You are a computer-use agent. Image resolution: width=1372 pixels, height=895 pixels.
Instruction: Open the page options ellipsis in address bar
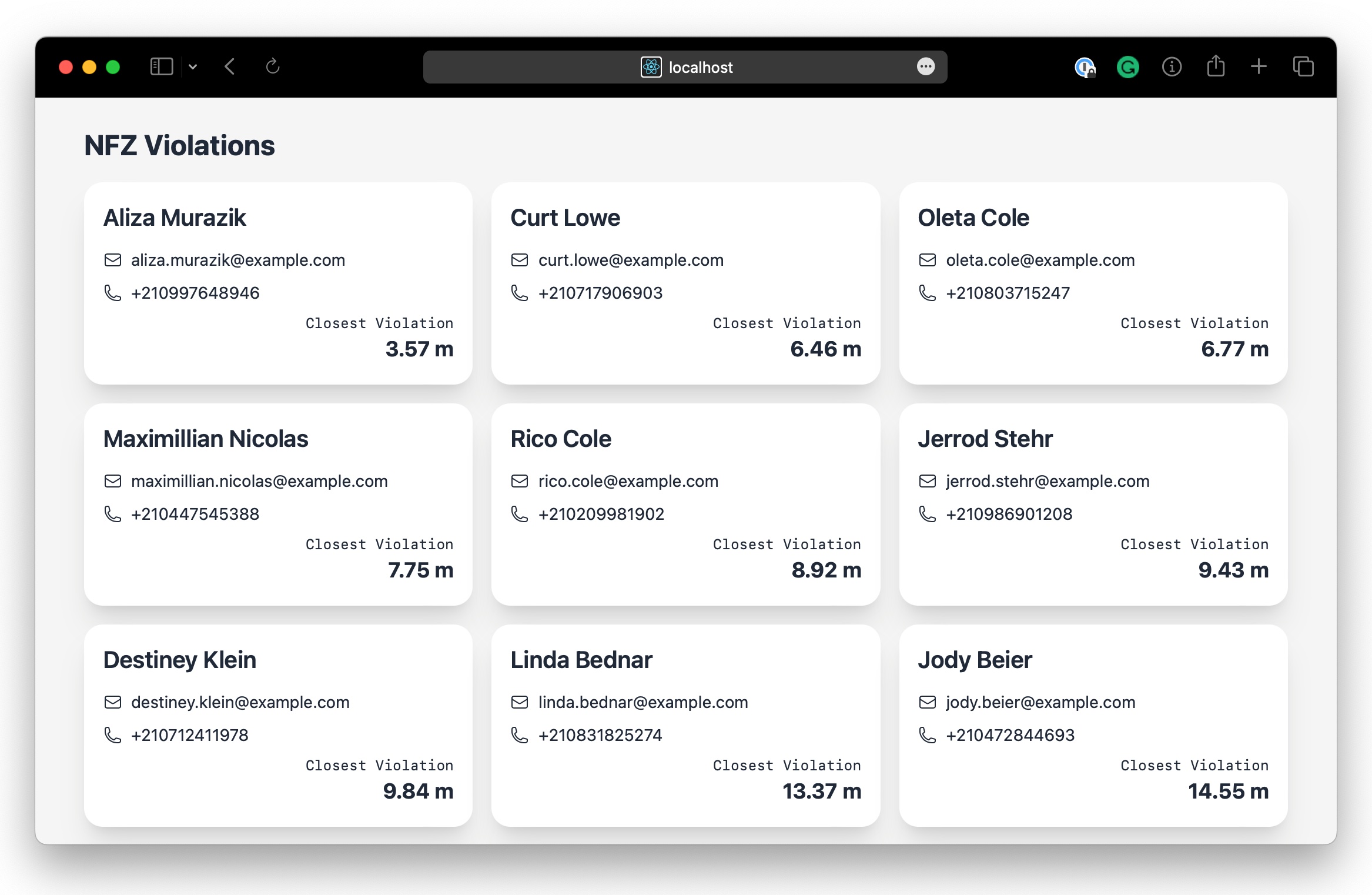(926, 66)
